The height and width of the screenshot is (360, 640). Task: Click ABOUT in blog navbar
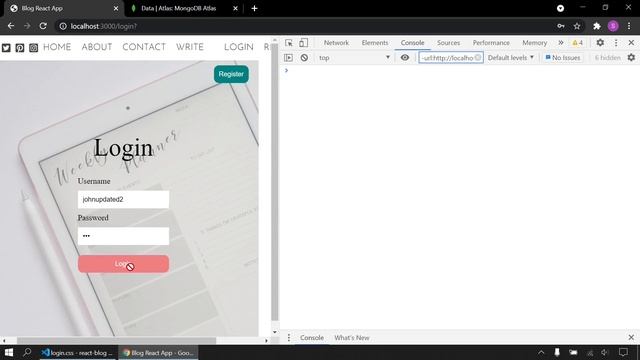point(97,47)
